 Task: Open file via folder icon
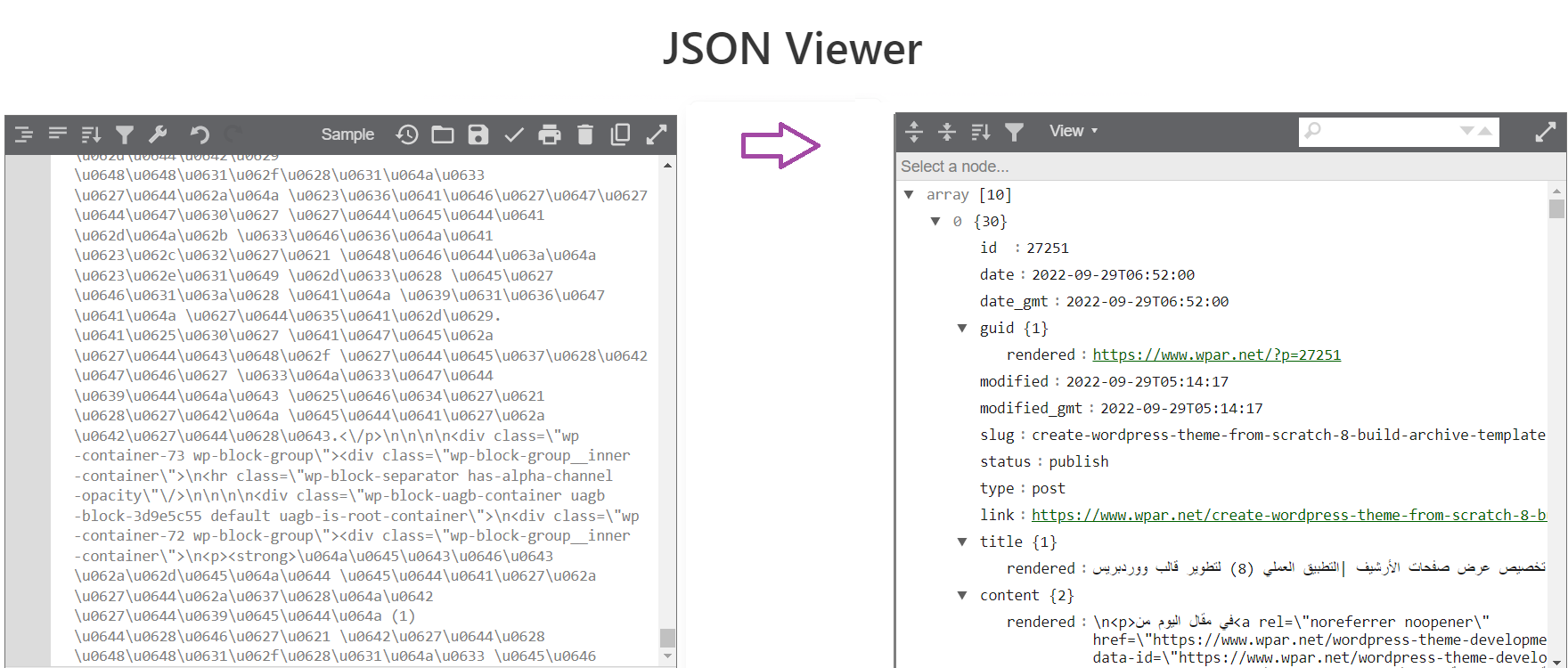[x=443, y=134]
